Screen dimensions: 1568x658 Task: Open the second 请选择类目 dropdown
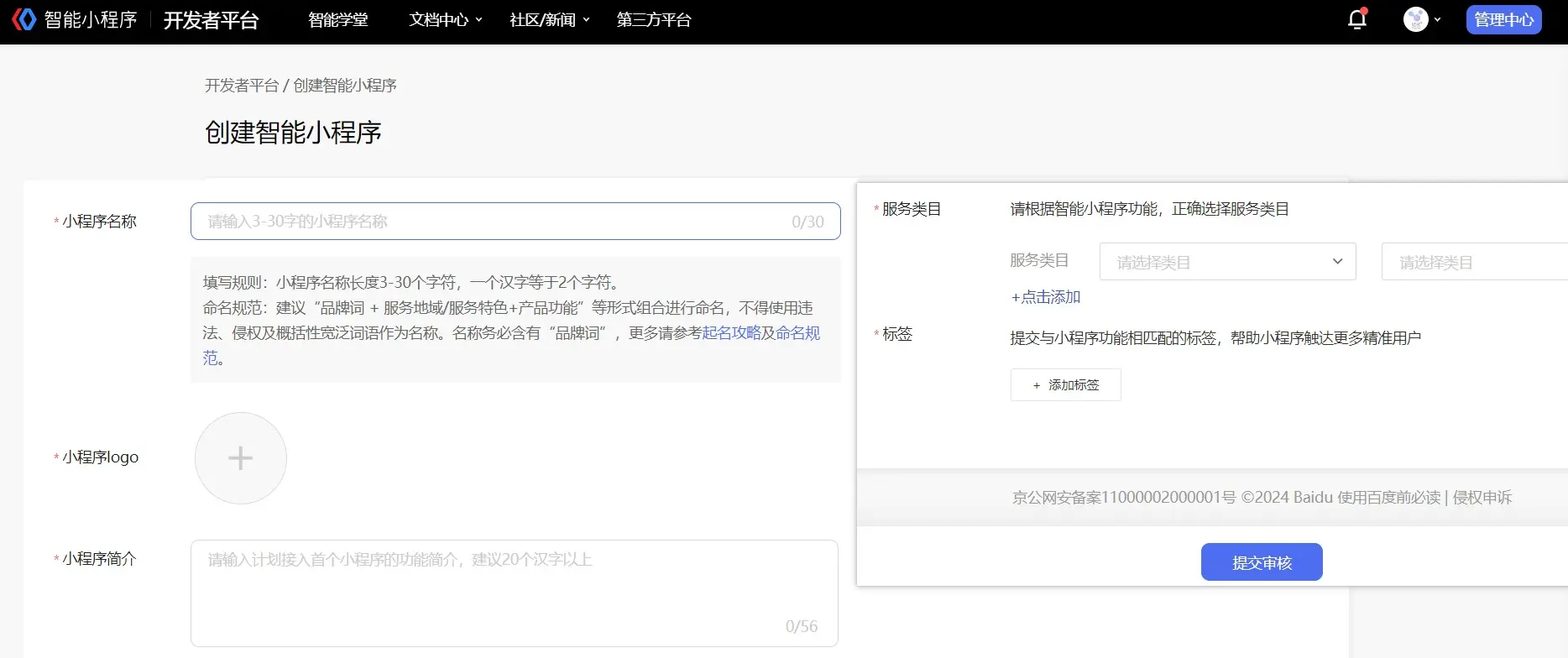pyautogui.click(x=1473, y=262)
